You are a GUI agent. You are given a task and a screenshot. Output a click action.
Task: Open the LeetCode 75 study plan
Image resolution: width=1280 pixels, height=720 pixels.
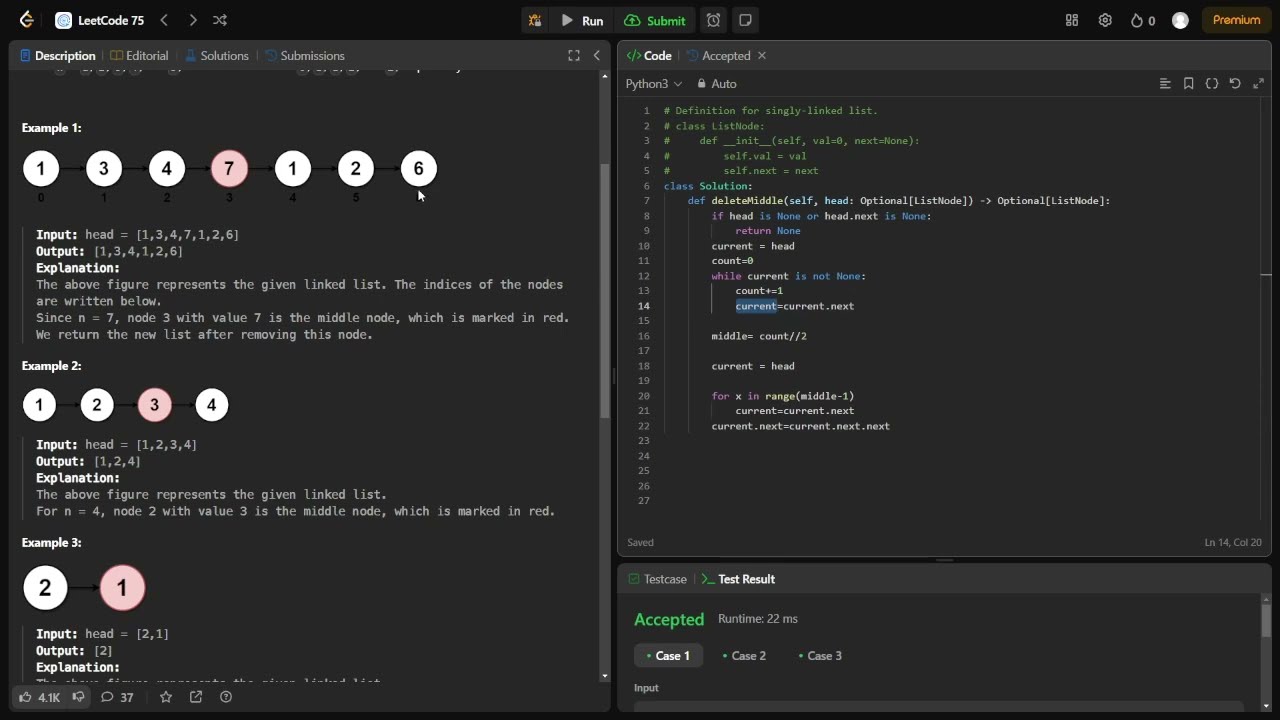pyautogui.click(x=99, y=20)
